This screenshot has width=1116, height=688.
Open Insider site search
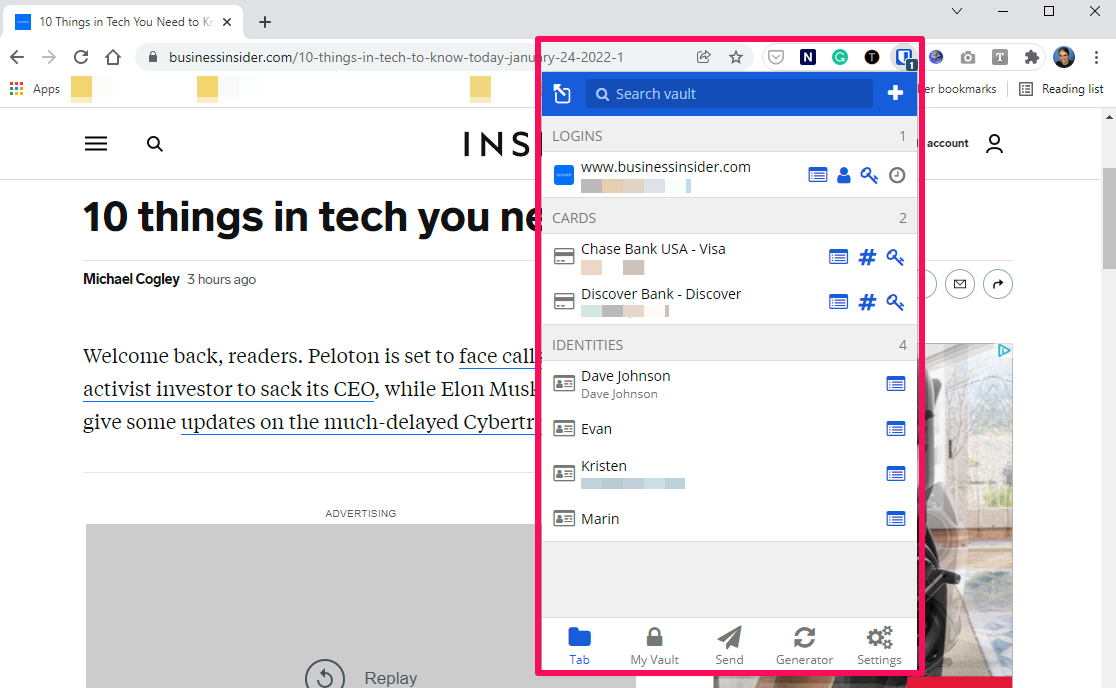[x=154, y=144]
